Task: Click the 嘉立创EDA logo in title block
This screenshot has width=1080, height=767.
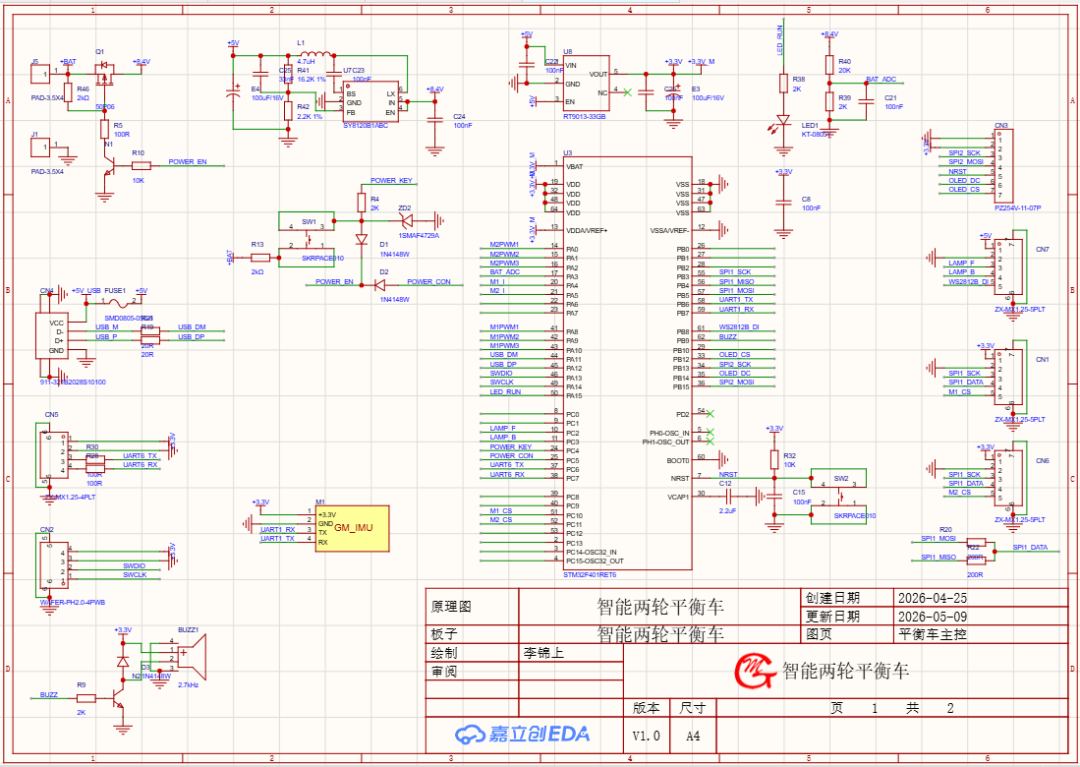Action: (x=522, y=734)
